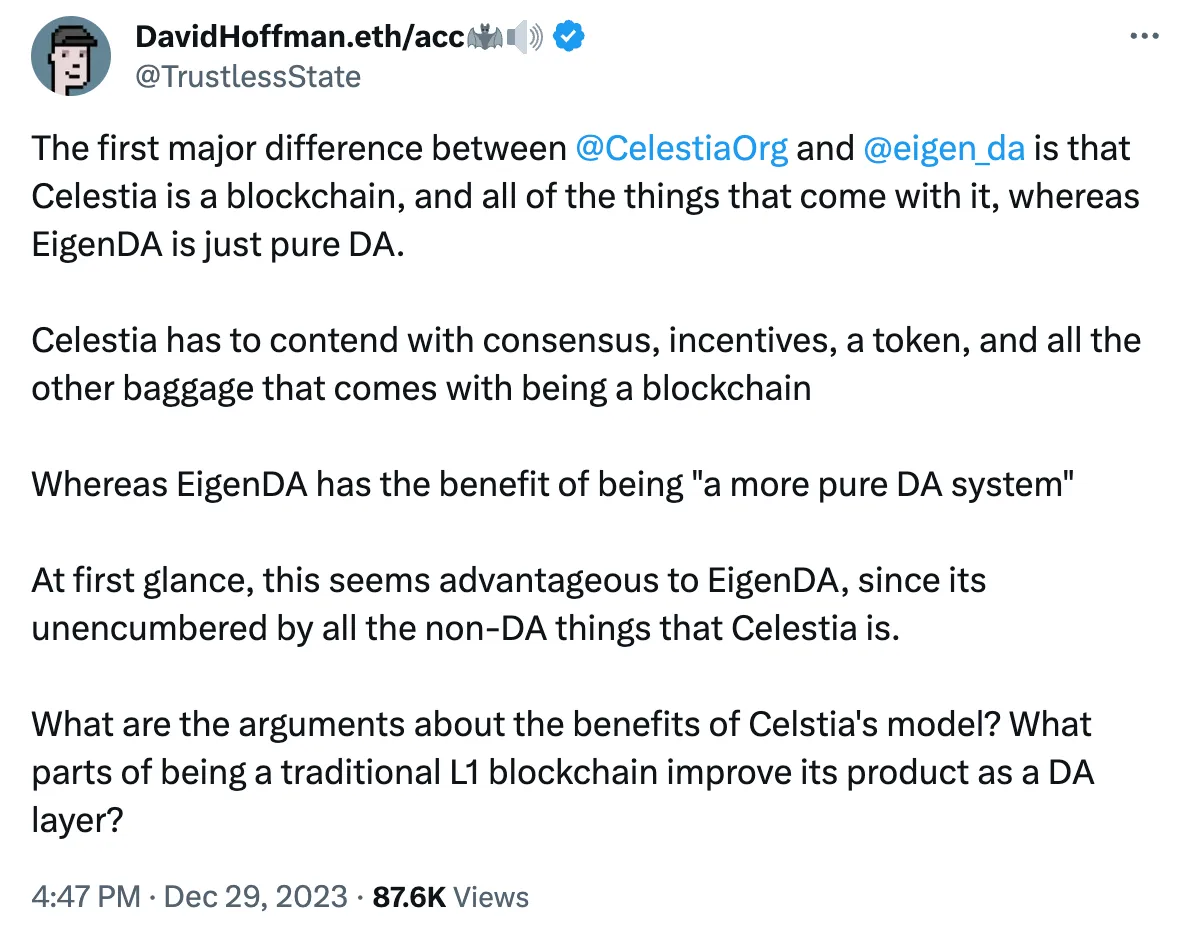This screenshot has width=1194, height=936.
Task: Click the 87.6K Views count
Action: (x=451, y=897)
